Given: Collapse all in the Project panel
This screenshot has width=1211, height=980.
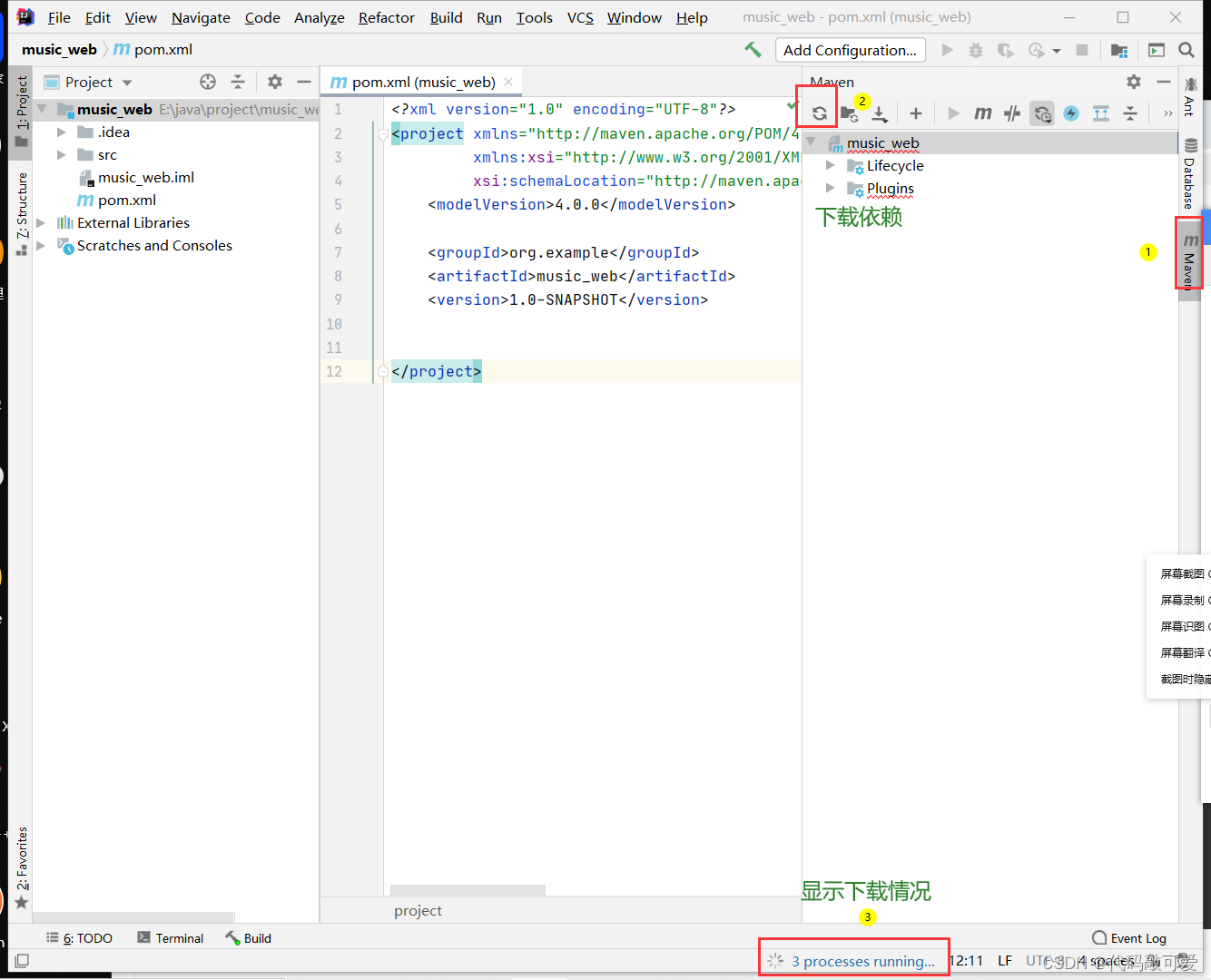Looking at the screenshot, I should (238, 82).
